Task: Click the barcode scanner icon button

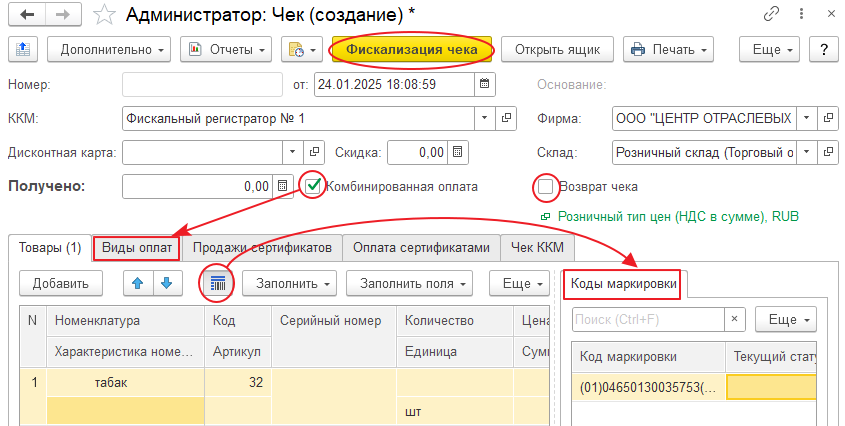Action: (x=217, y=283)
